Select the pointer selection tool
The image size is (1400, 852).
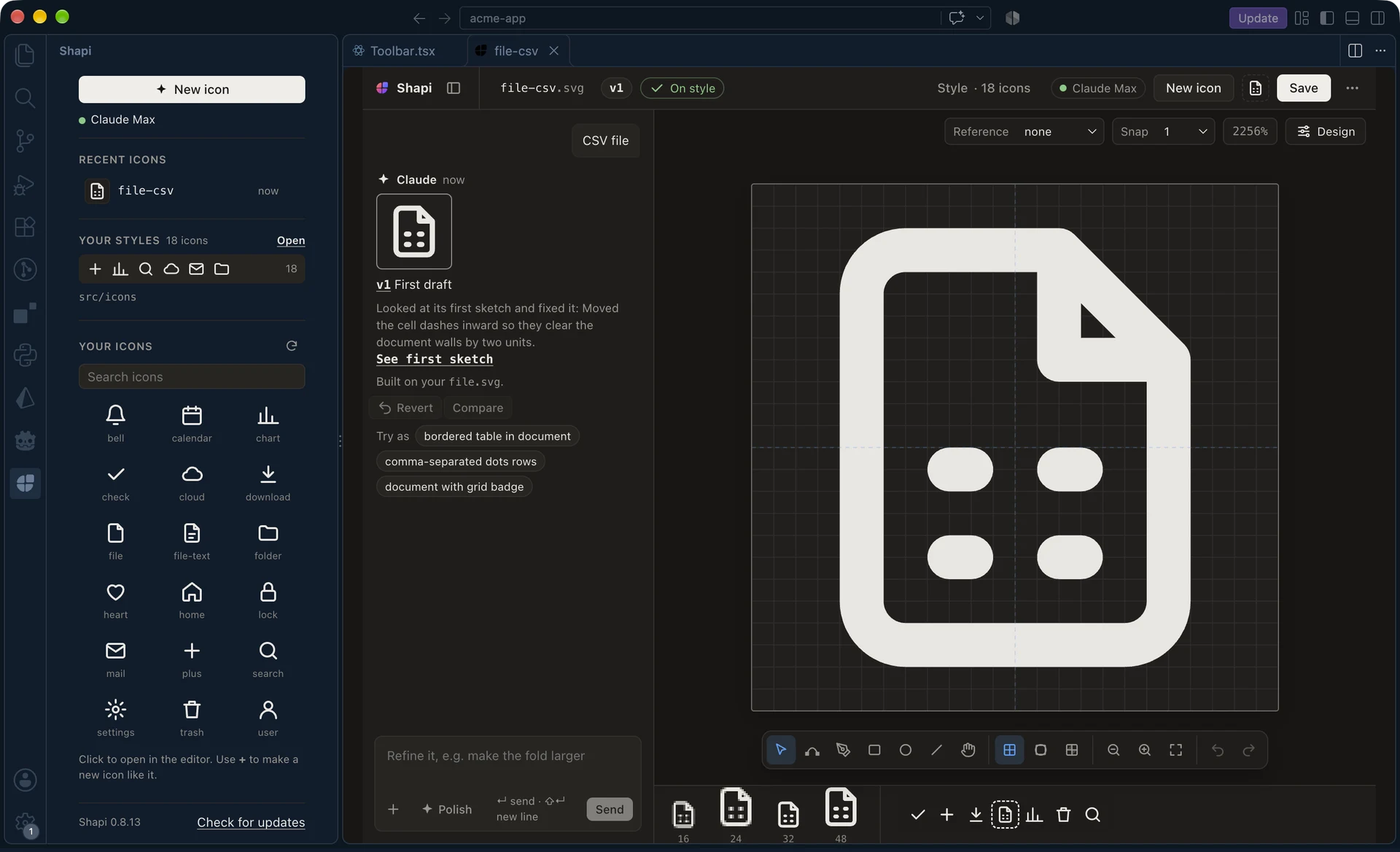(x=781, y=750)
